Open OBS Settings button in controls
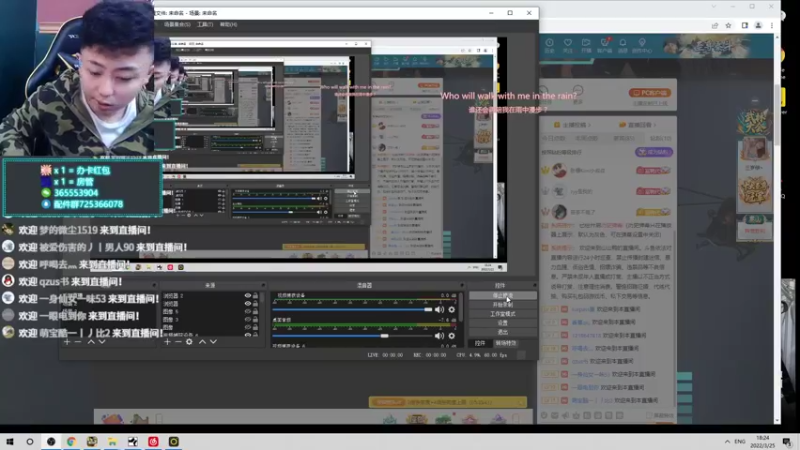 pyautogui.click(x=503, y=323)
